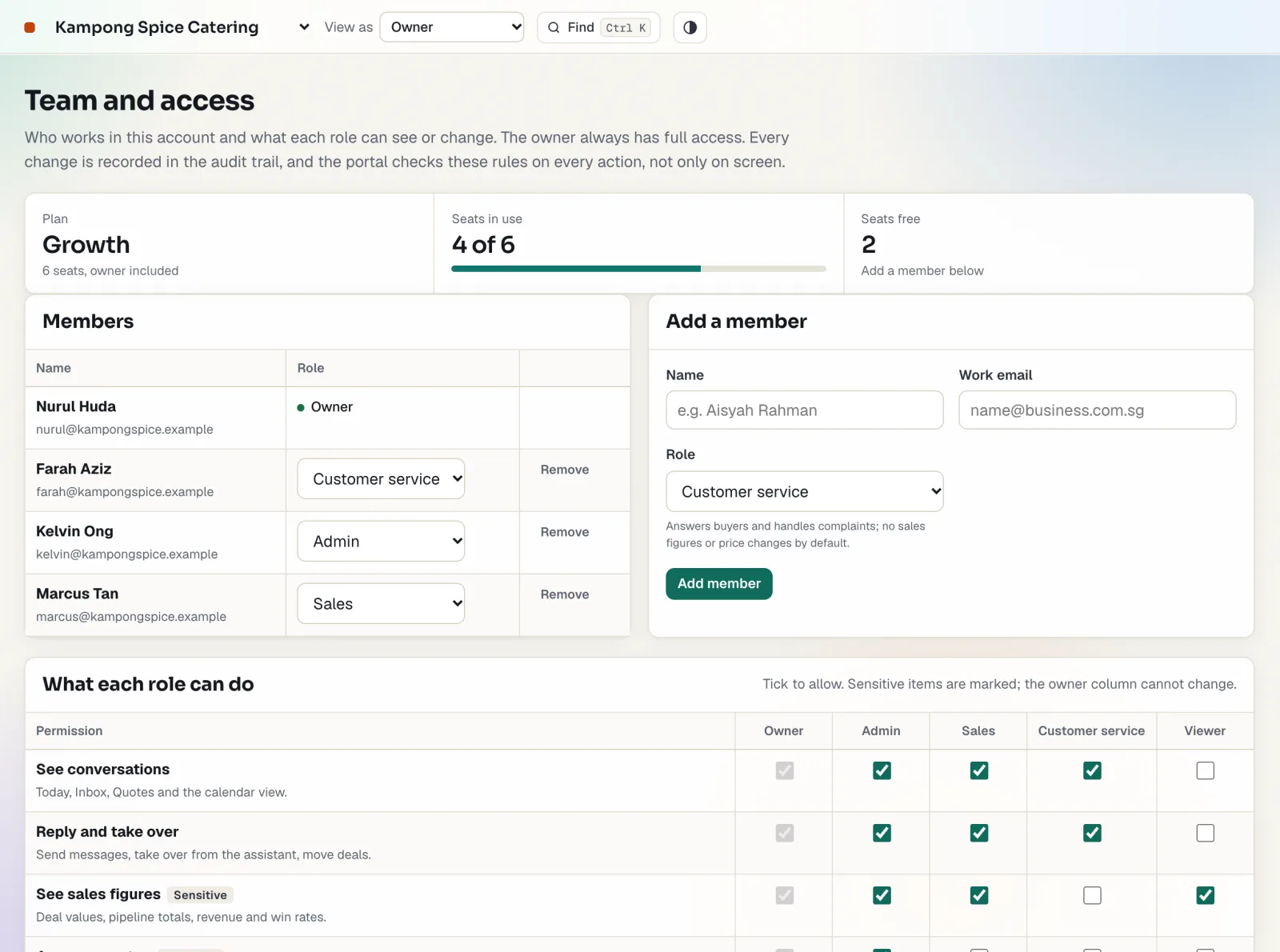Click the Sensitive tag on See sales figures
The height and width of the screenshot is (952, 1280).
[x=200, y=895]
